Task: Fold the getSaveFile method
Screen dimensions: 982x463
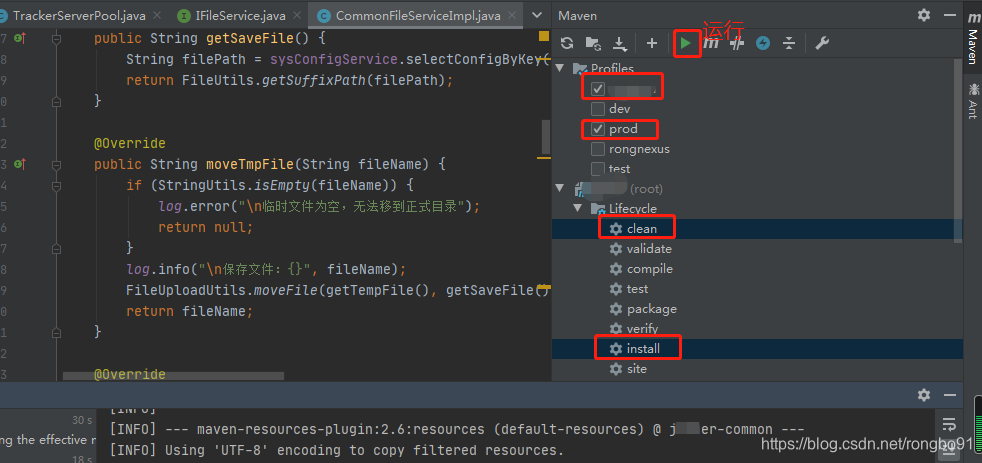Action: 56,39
